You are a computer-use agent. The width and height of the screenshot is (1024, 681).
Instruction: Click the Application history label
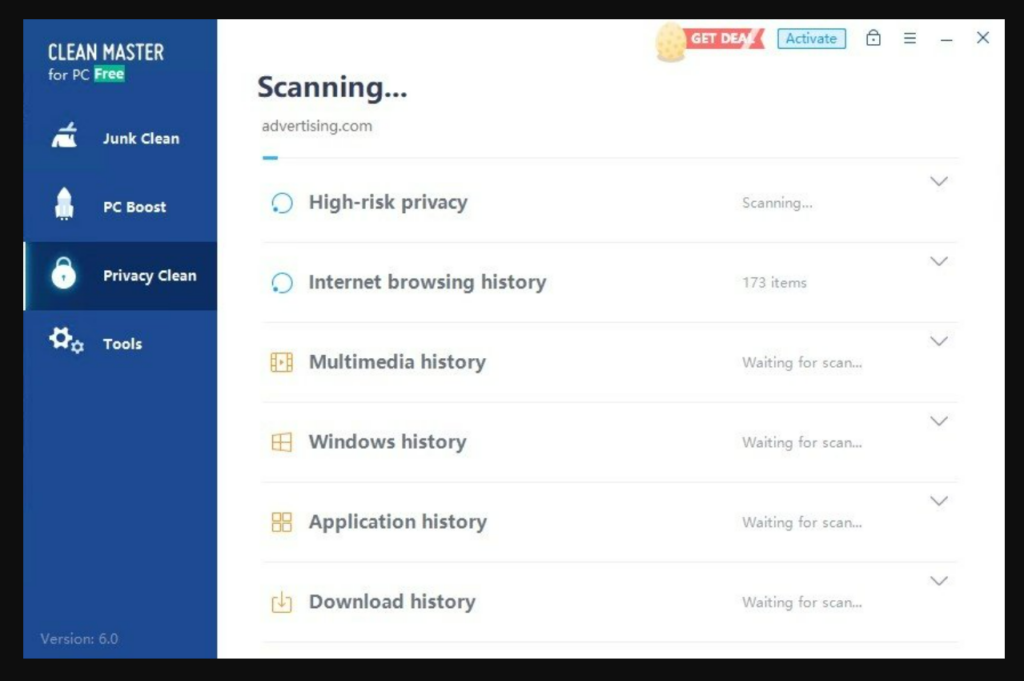tap(398, 522)
